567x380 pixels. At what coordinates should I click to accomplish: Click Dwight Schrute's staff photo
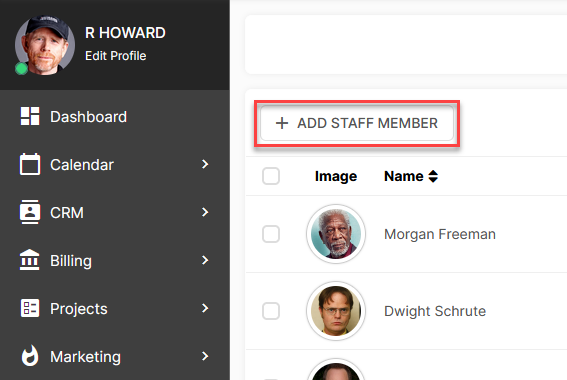(336, 311)
